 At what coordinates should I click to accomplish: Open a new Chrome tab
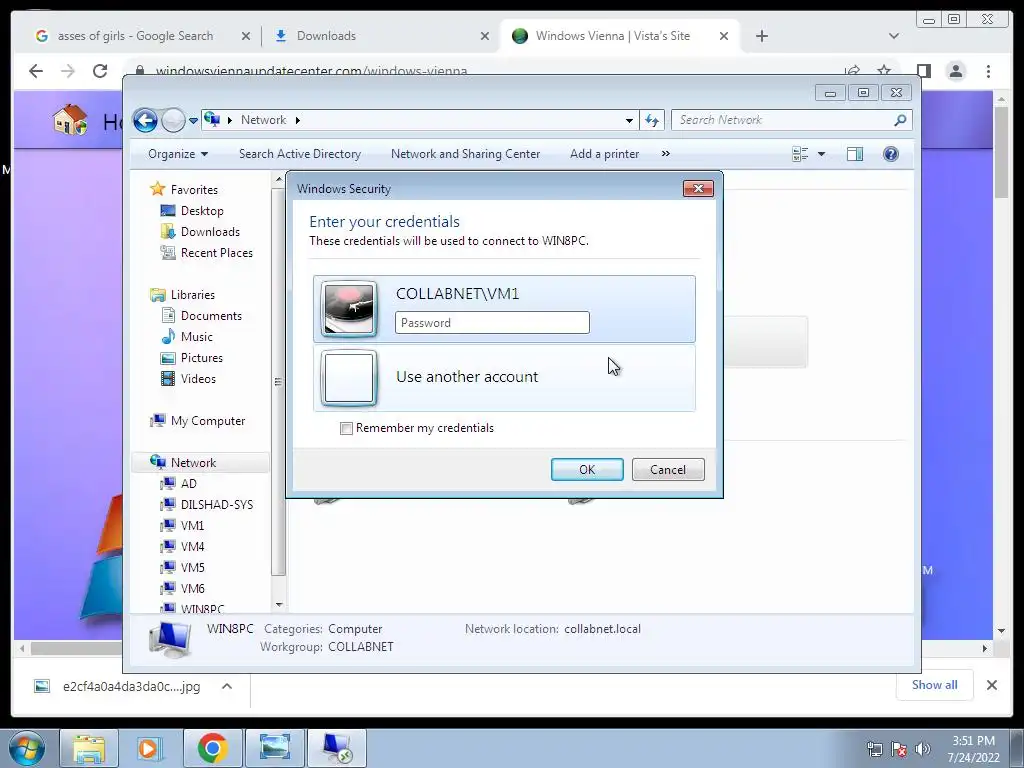[x=761, y=36]
